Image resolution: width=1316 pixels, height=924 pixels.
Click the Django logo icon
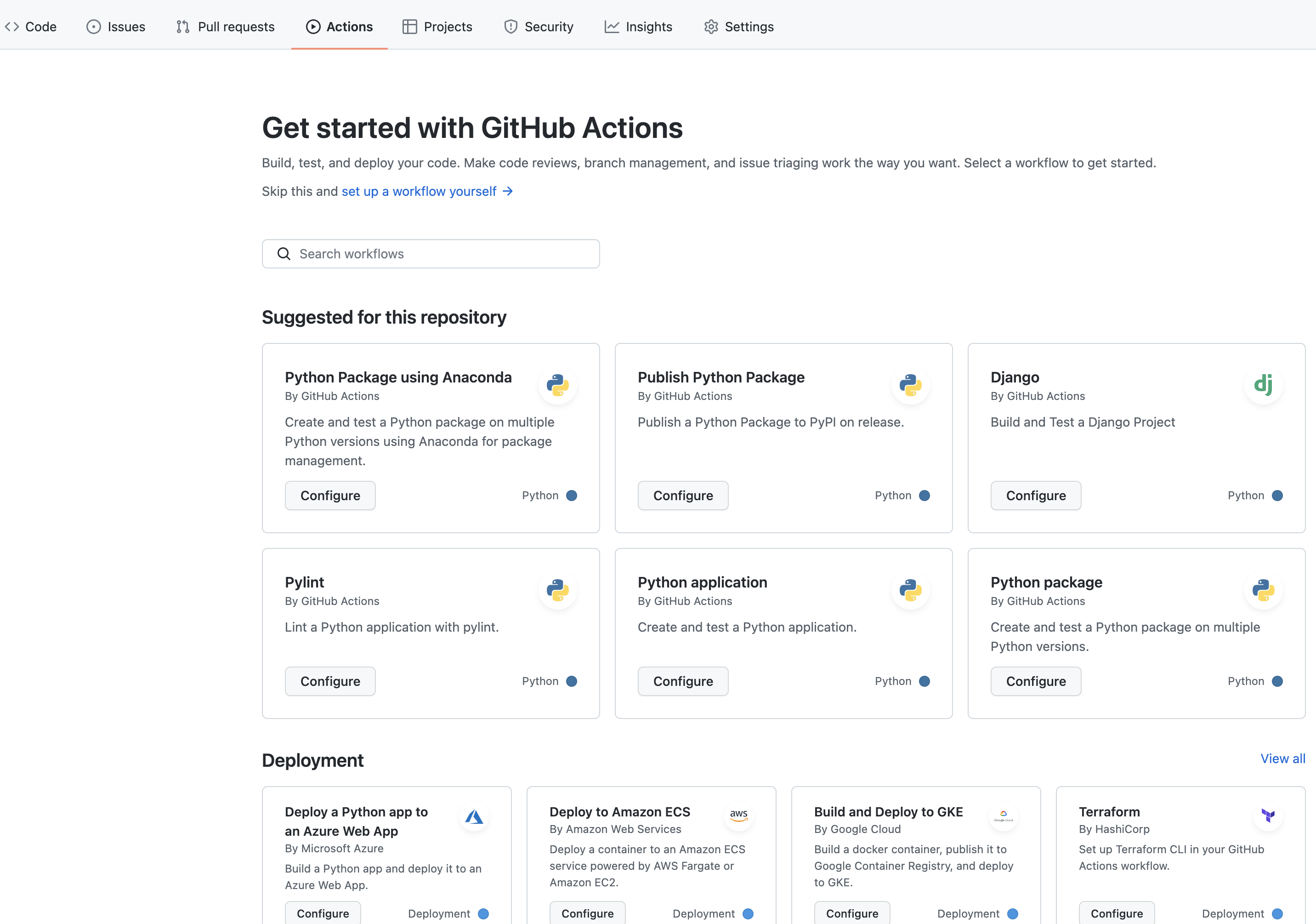[1263, 385]
